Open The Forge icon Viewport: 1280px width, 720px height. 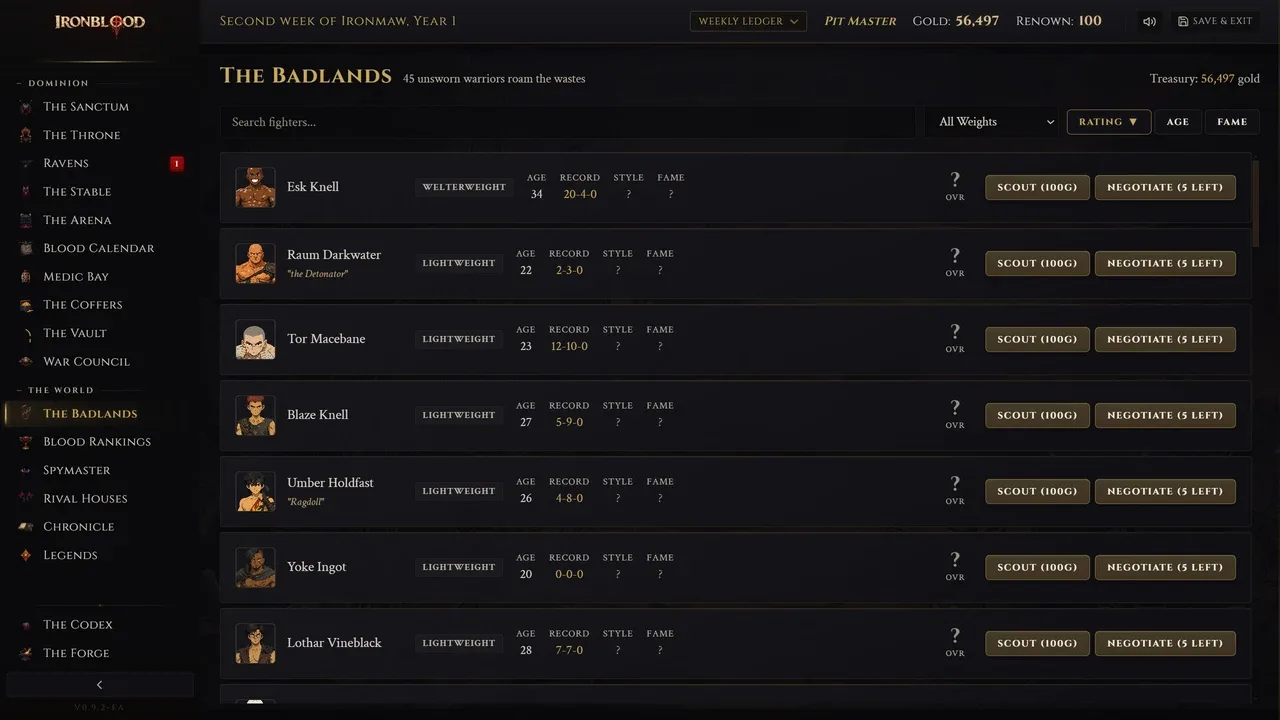(25, 653)
